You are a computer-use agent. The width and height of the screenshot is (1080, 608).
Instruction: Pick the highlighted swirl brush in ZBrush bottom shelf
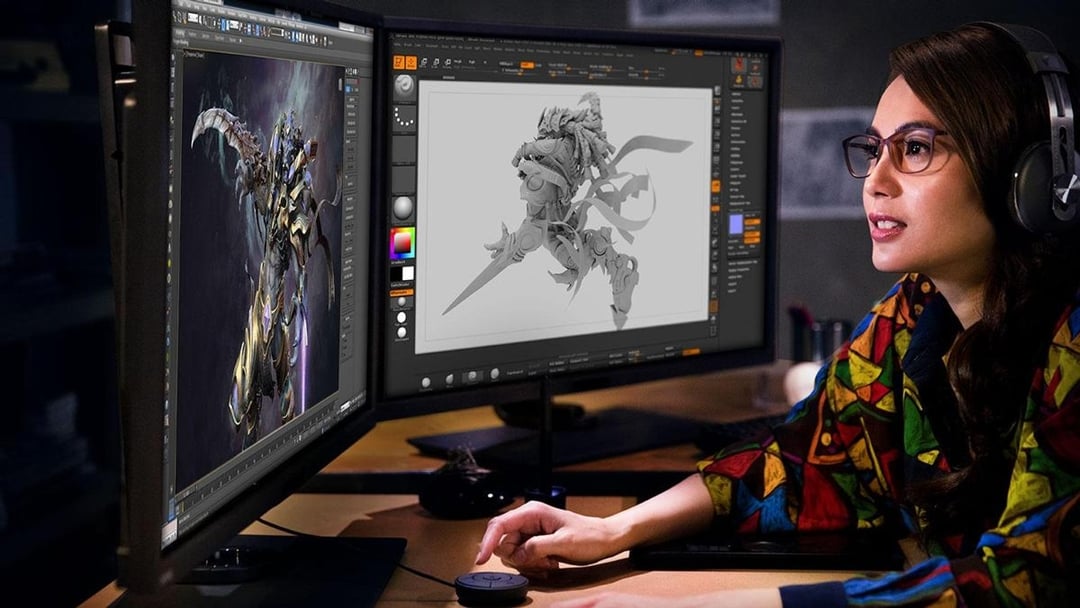click(x=472, y=376)
